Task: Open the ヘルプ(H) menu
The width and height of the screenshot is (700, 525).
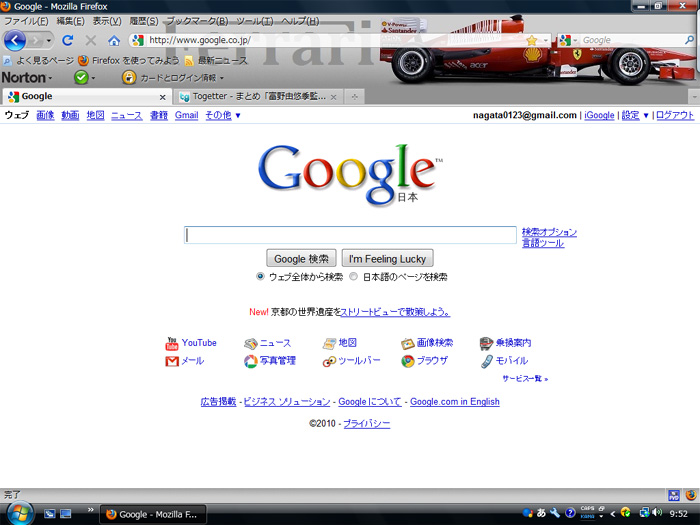Action: coord(300,21)
